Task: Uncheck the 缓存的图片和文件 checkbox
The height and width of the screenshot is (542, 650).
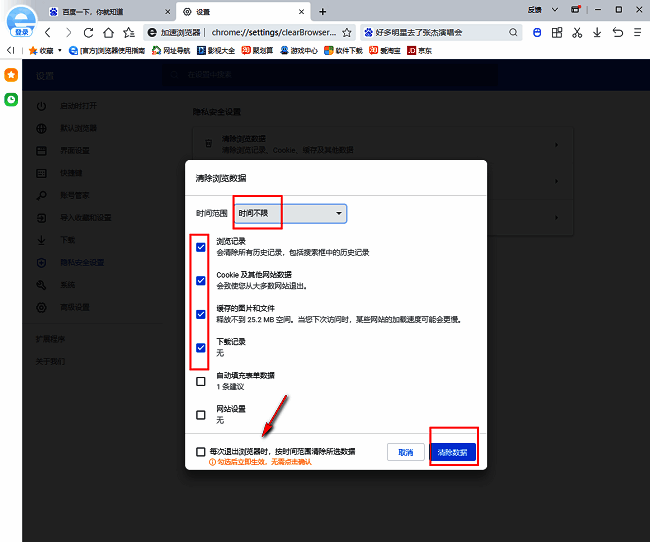Action: [x=201, y=314]
